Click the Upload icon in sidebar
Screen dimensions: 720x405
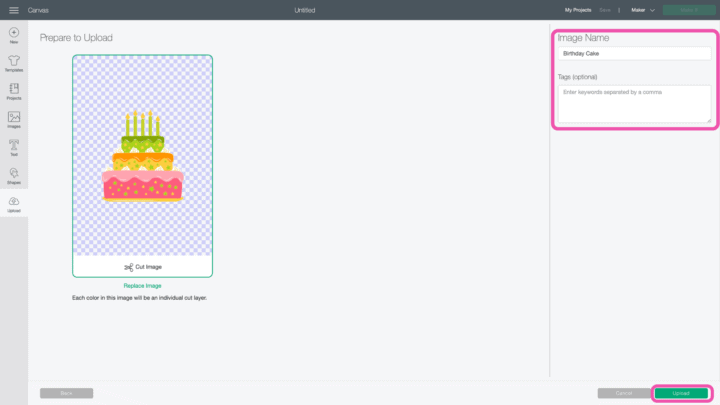pyautogui.click(x=13, y=203)
